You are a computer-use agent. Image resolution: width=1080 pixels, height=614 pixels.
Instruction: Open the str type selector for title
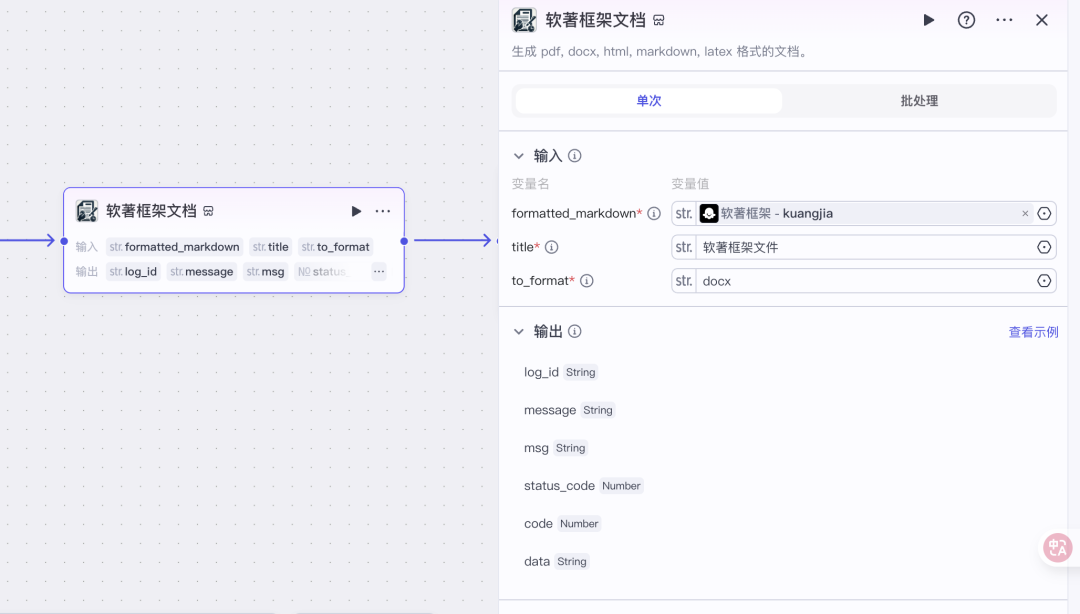(x=684, y=247)
